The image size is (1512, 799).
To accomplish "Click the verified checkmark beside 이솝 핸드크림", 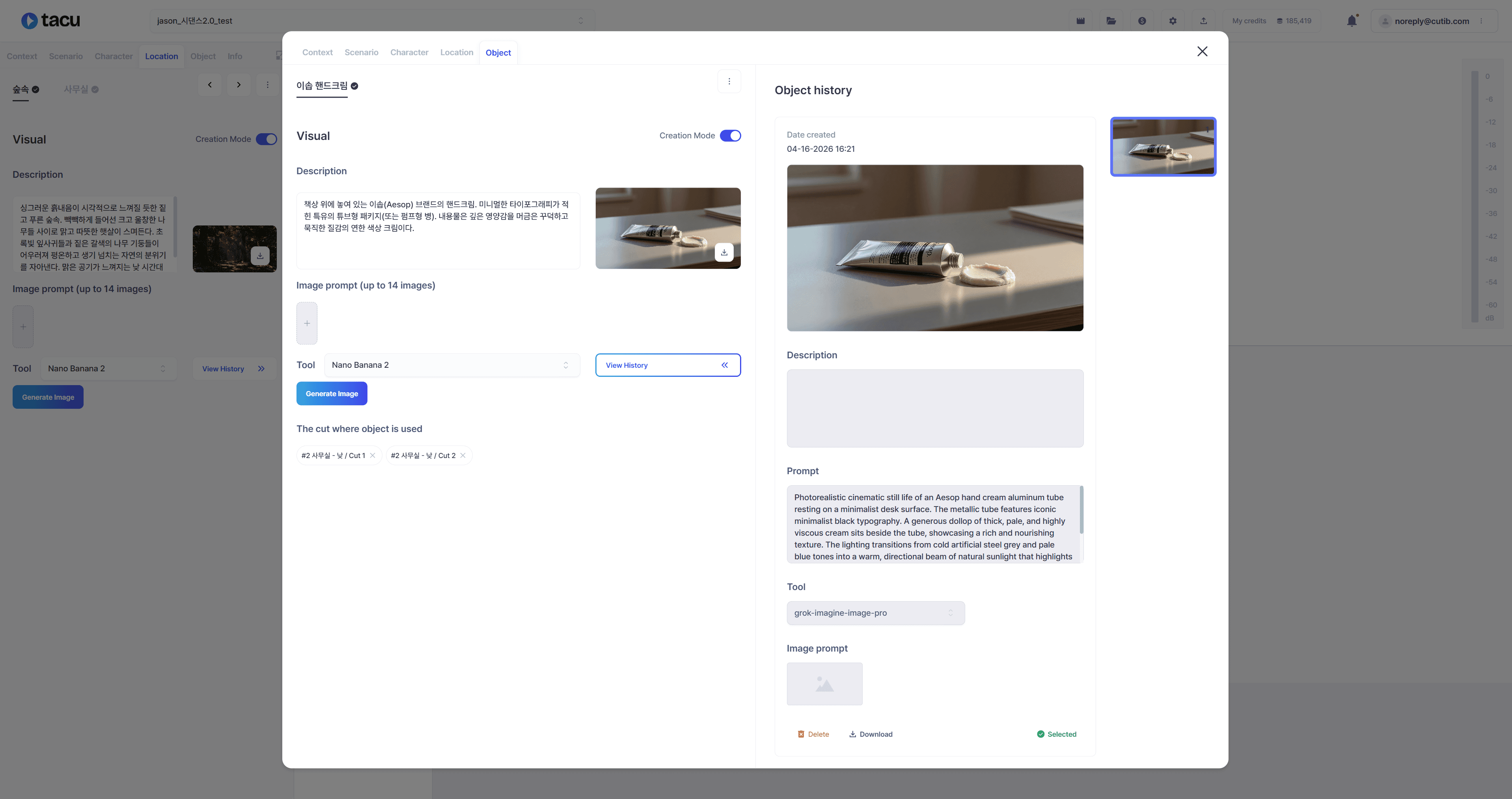I will click(354, 86).
